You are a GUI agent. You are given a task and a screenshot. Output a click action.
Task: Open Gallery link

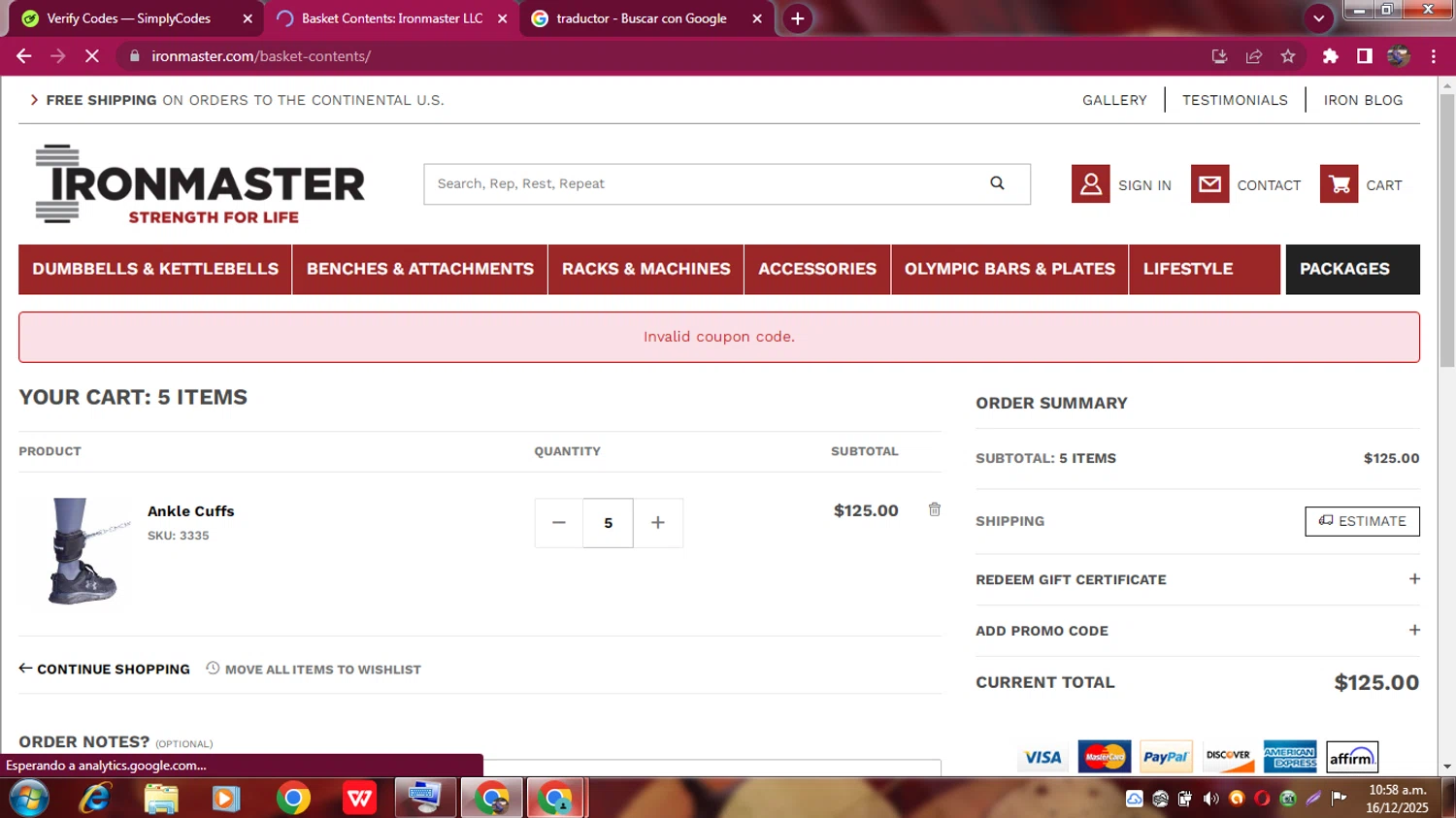point(1114,100)
